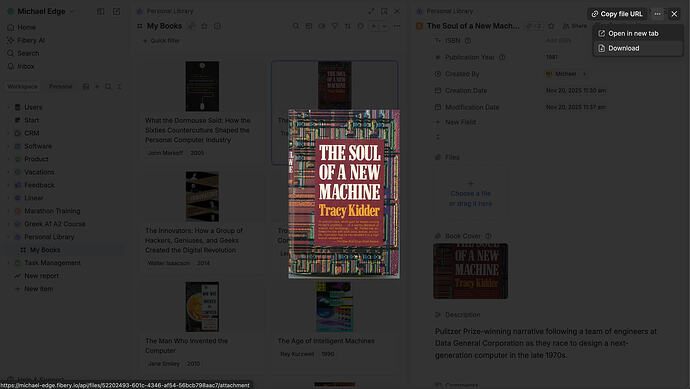The width and height of the screenshot is (690, 389).
Task: Go to Home in the sidebar
Action: coord(21,27)
